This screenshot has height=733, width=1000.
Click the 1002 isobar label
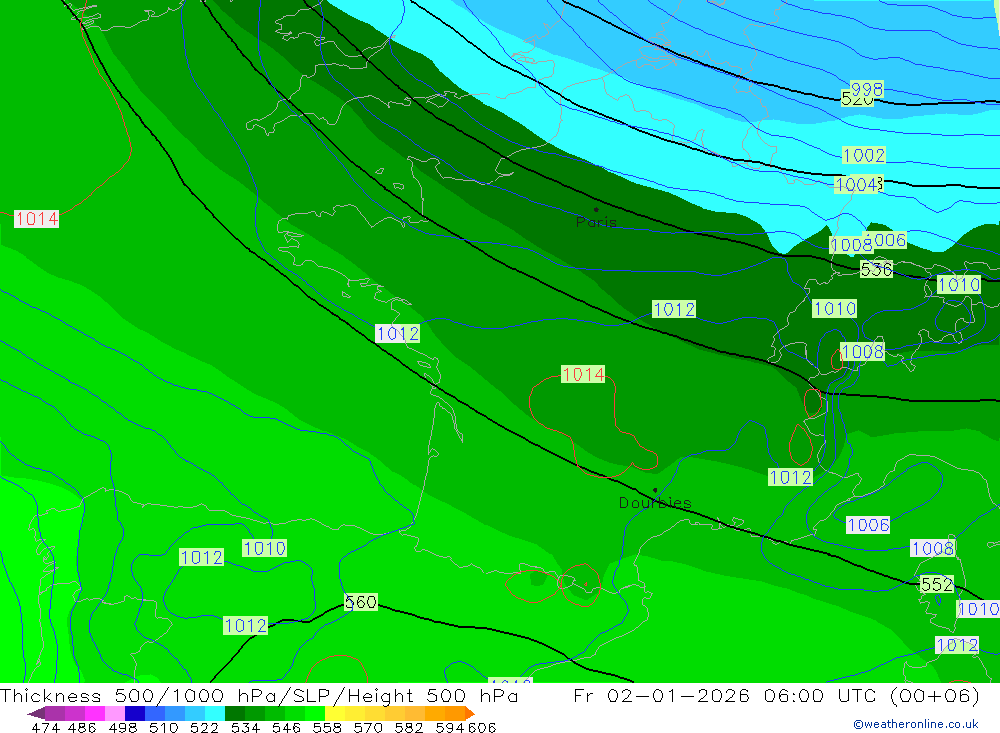click(x=864, y=155)
